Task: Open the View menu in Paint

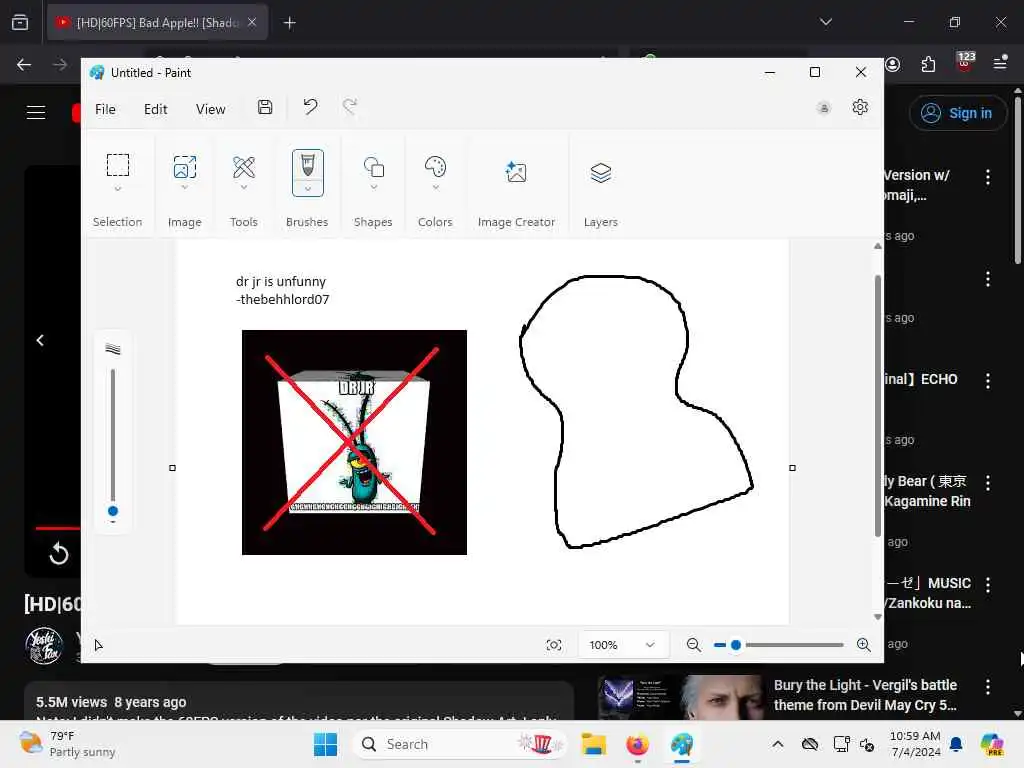Action: (x=210, y=109)
